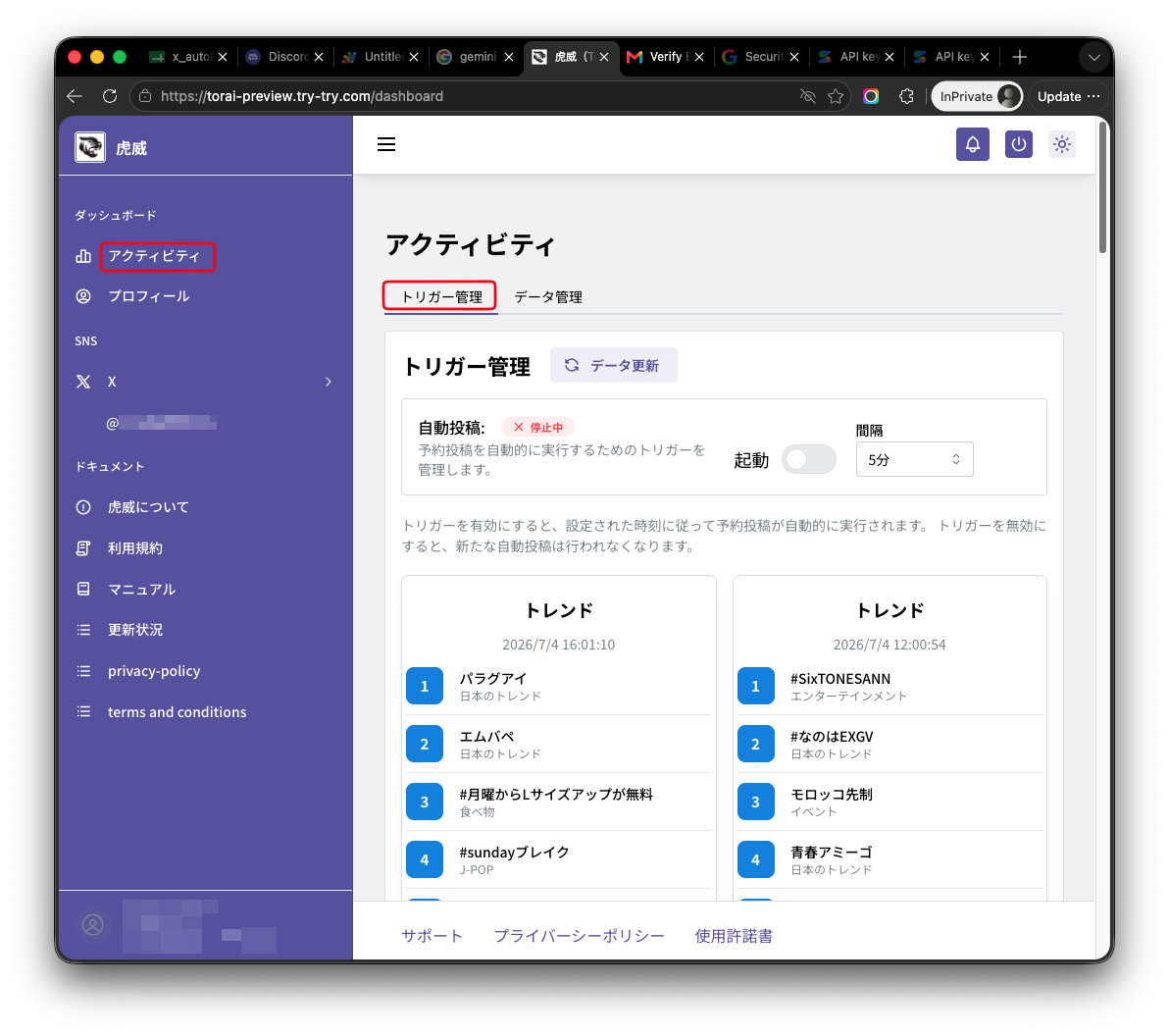Switch to データ管理 tab
The width and height of the screenshot is (1169, 1036).
coord(548,297)
